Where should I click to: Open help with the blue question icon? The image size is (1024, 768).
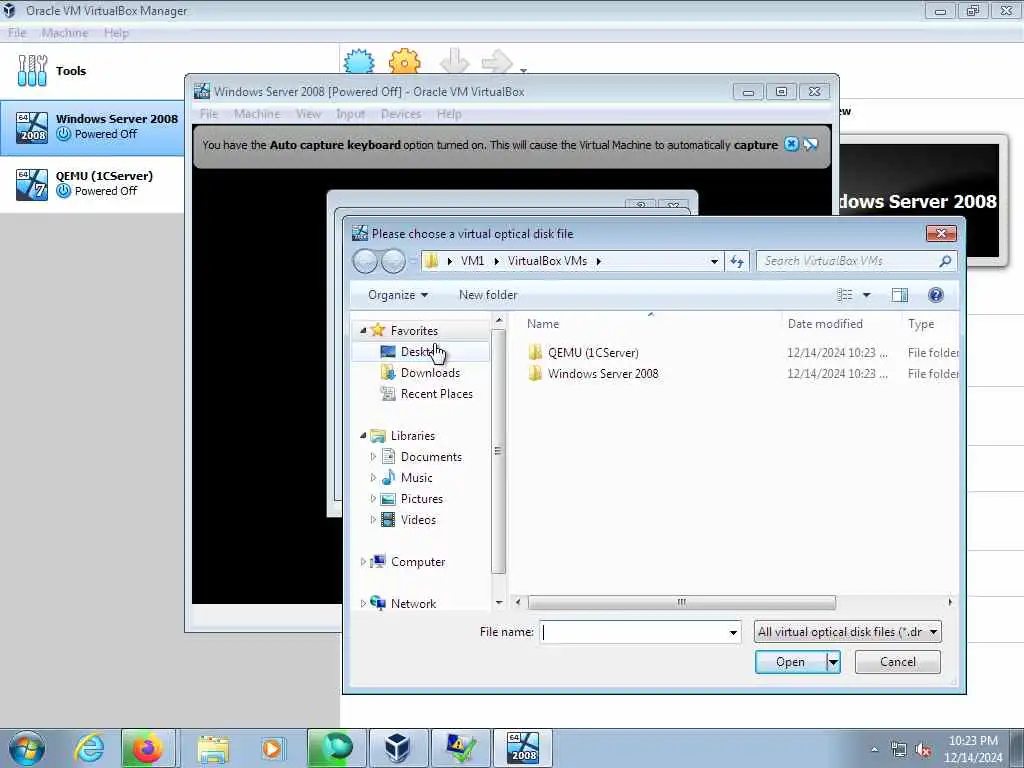pyautogui.click(x=935, y=295)
